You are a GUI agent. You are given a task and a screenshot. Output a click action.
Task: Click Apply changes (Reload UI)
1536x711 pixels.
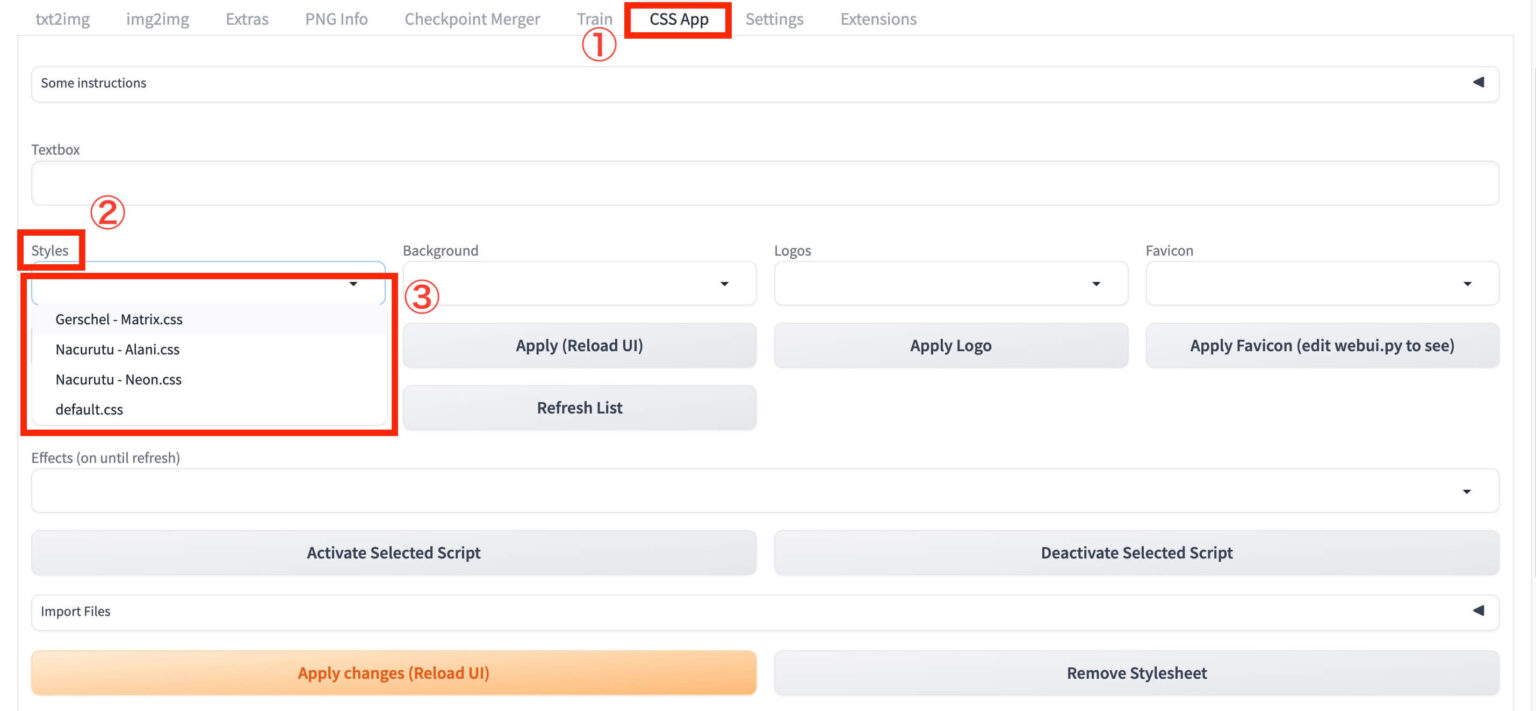coord(393,673)
